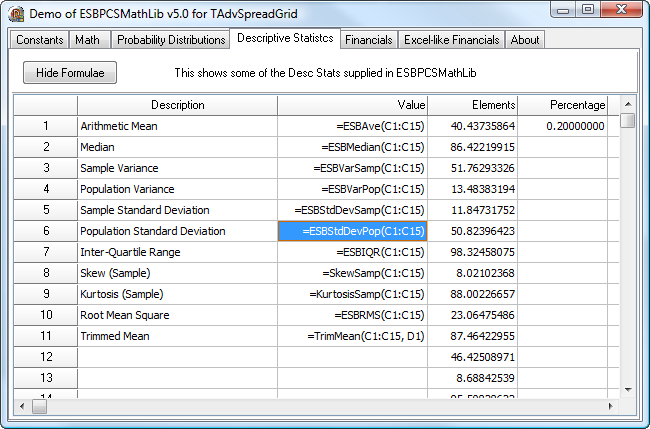Select the Arithmetic Mean description cell
Viewport: 650px width, 429px height.
tap(177, 126)
